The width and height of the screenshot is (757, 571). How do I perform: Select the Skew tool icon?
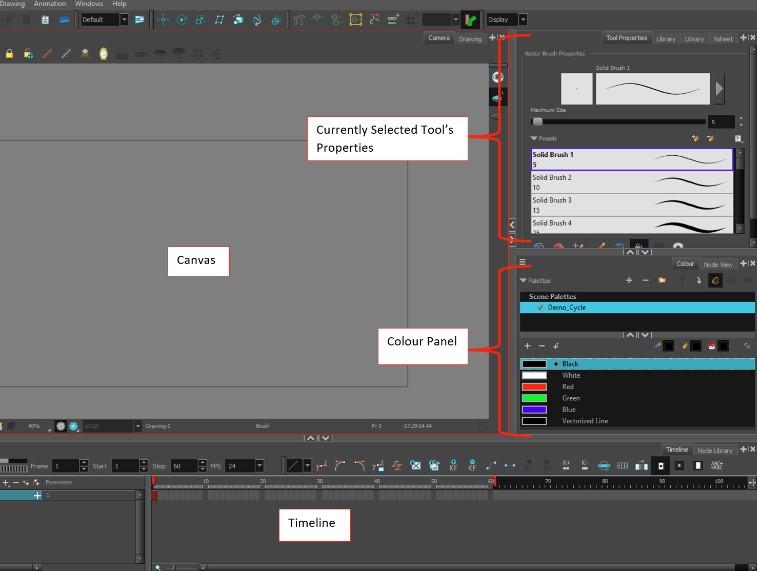click(219, 20)
